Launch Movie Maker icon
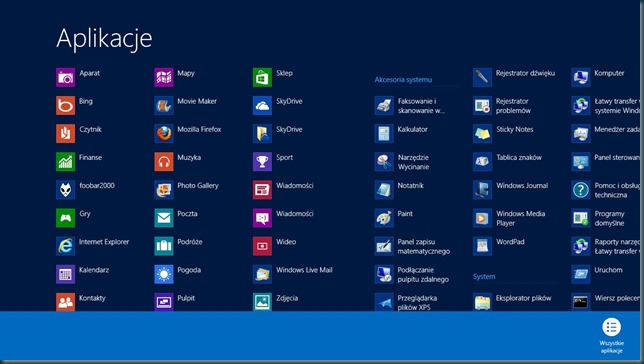 (164, 106)
